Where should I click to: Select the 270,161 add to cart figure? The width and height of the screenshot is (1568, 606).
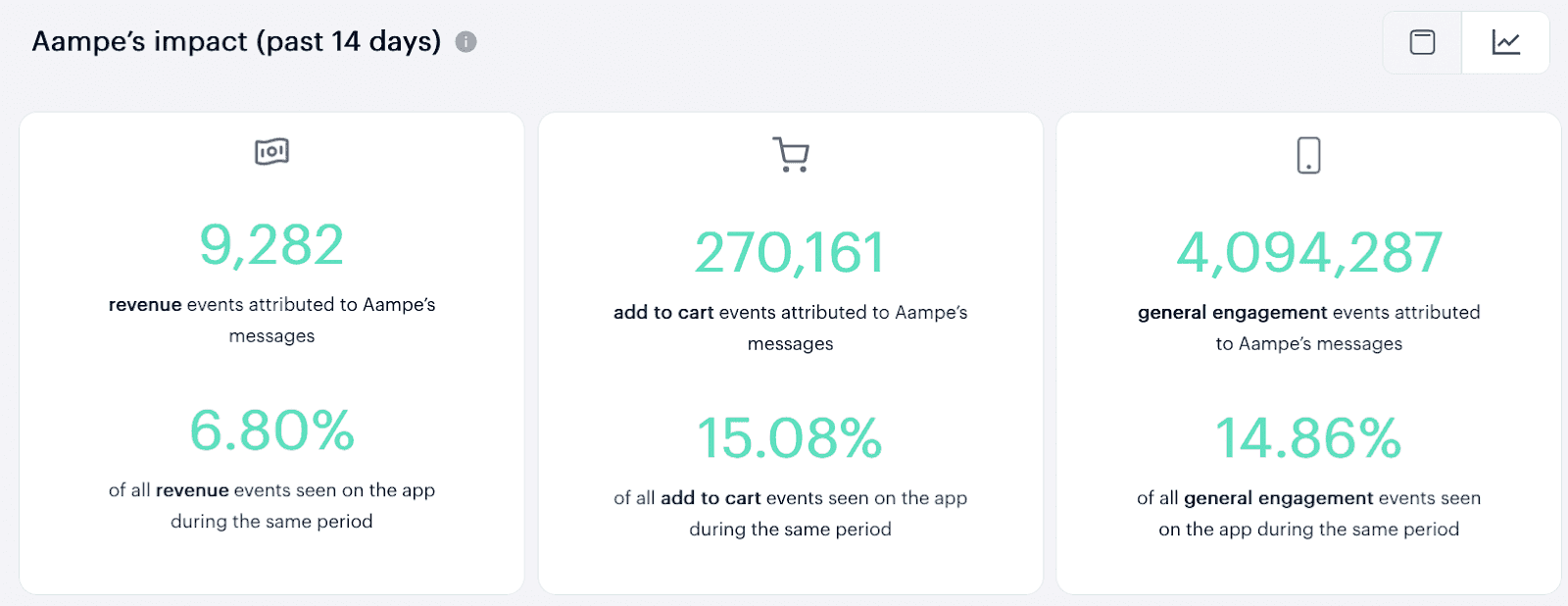click(790, 253)
